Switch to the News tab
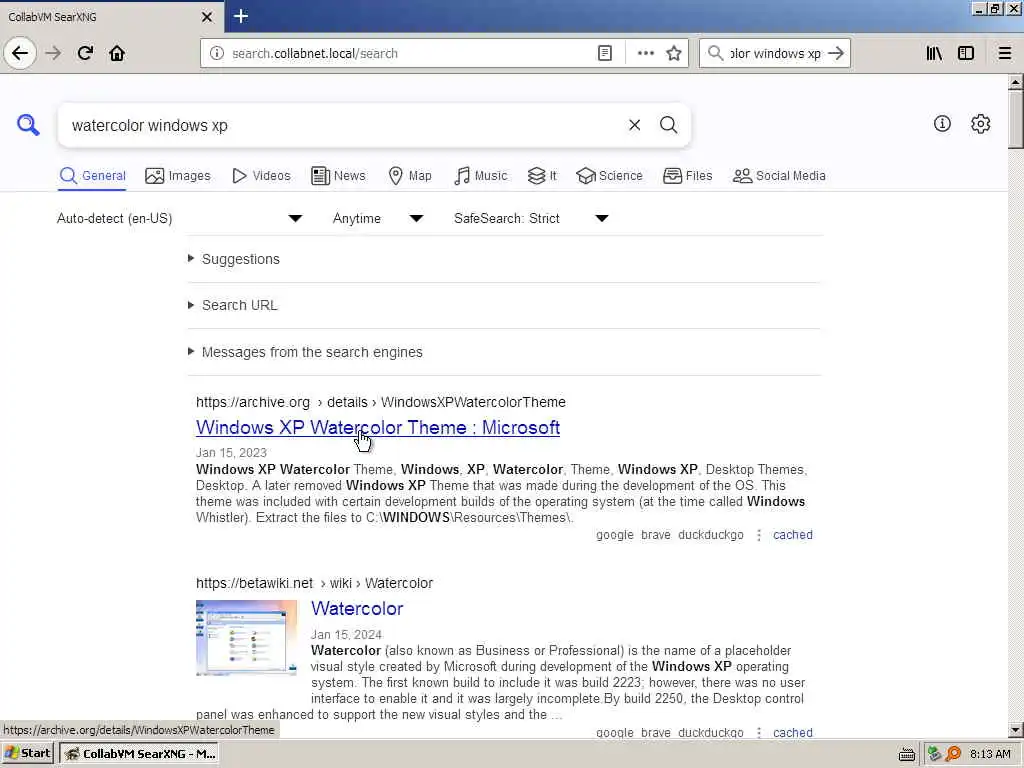 338,176
